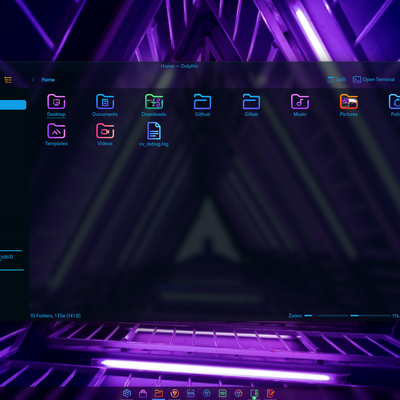Click the Open Terminal button

(374, 80)
